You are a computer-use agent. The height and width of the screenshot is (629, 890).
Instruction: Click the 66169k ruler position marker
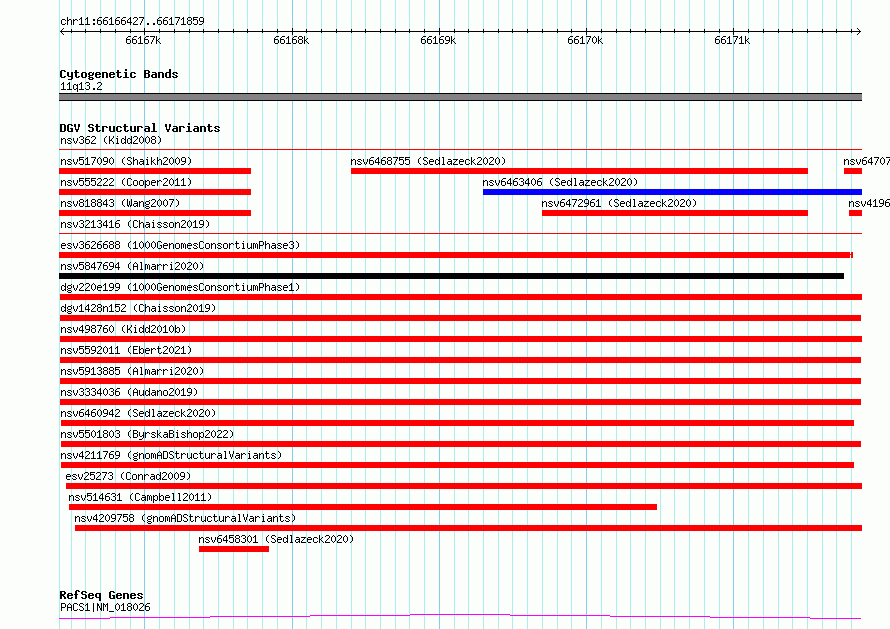pos(438,40)
